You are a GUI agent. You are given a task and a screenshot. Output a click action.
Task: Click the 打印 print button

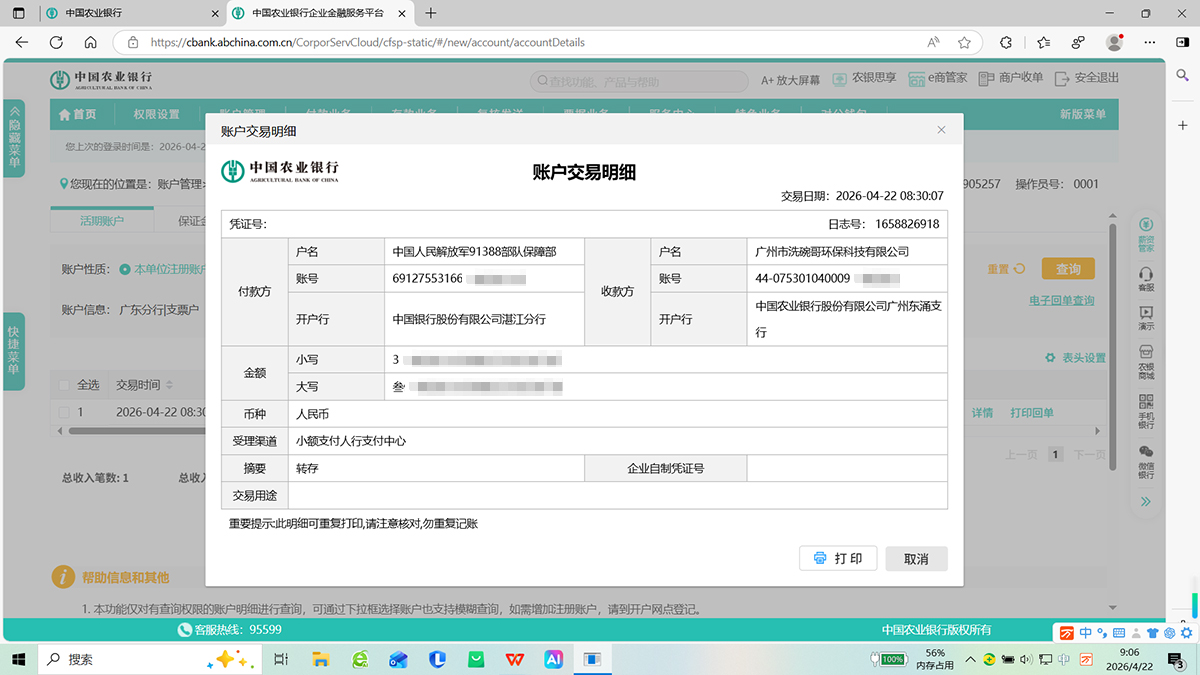tap(838, 558)
